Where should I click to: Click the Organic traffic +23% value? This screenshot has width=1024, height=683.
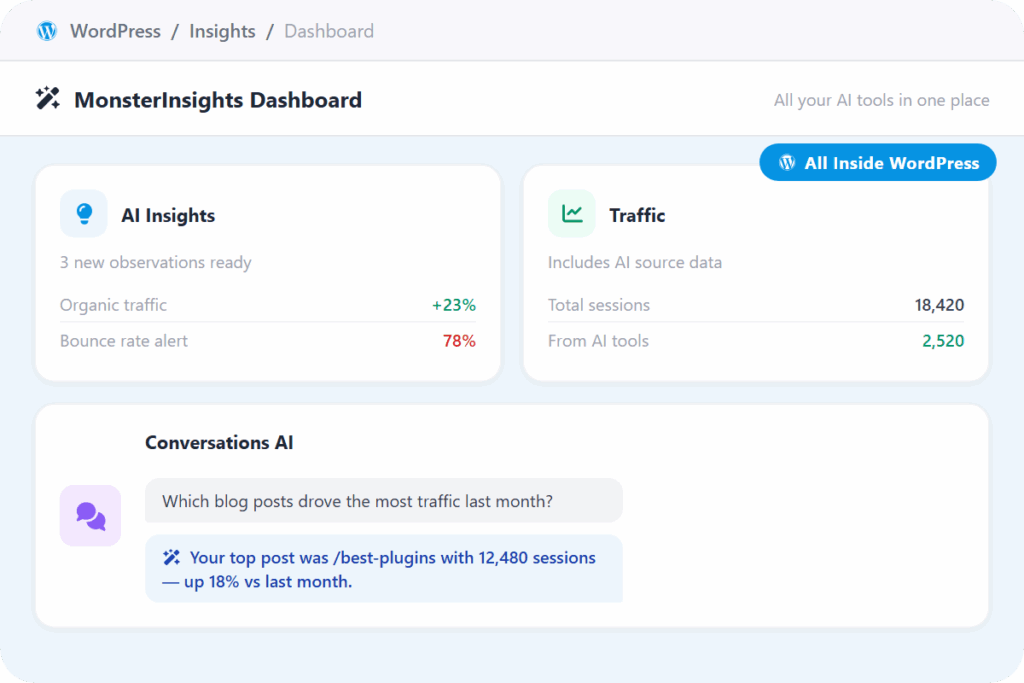[x=453, y=305]
